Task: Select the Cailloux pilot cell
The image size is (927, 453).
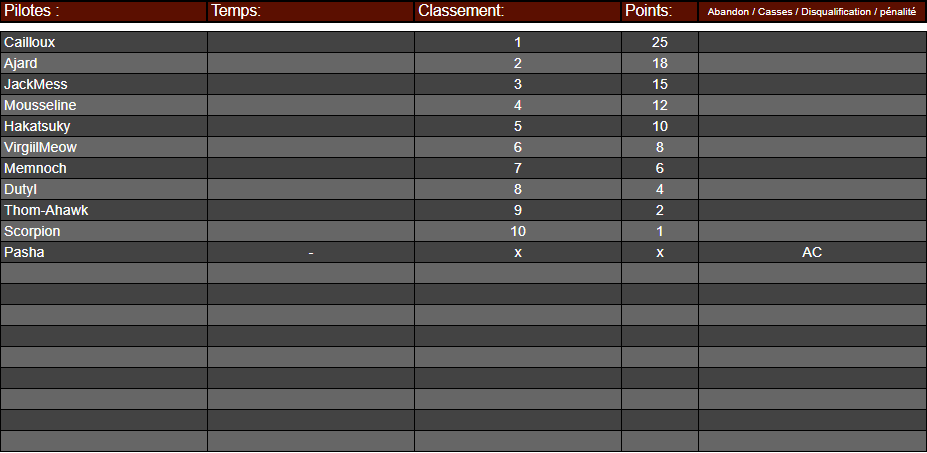Action: (x=103, y=42)
